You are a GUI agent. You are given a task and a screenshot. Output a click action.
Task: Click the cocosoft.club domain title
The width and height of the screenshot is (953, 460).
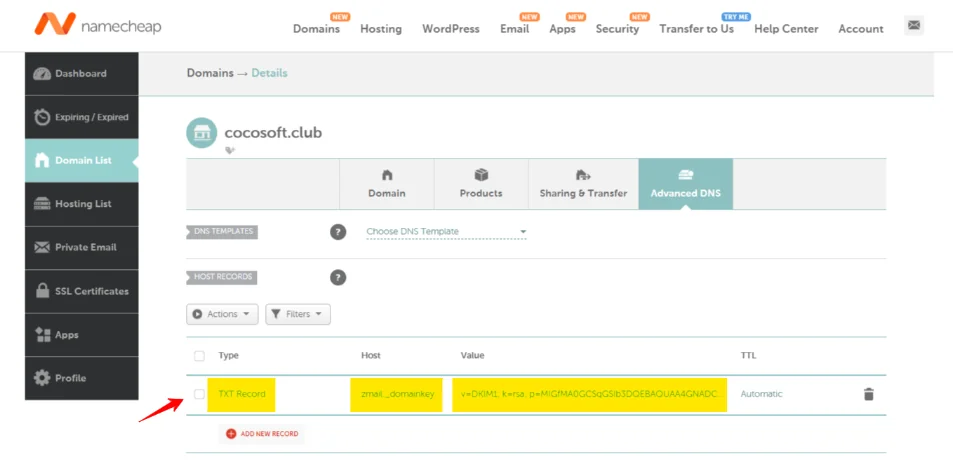(274, 132)
